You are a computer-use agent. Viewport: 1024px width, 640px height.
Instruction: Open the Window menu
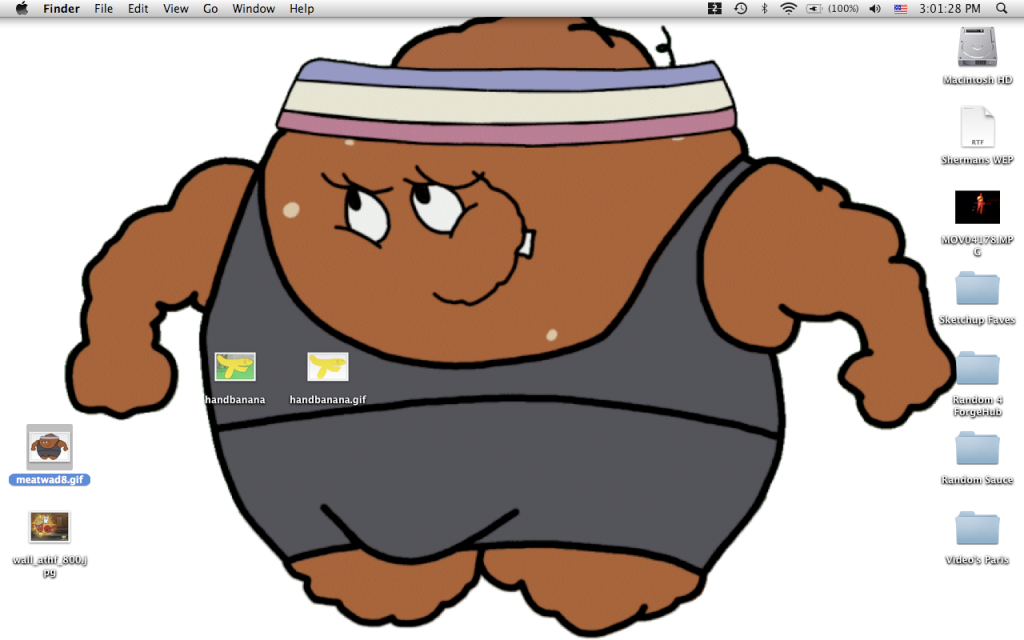253,8
